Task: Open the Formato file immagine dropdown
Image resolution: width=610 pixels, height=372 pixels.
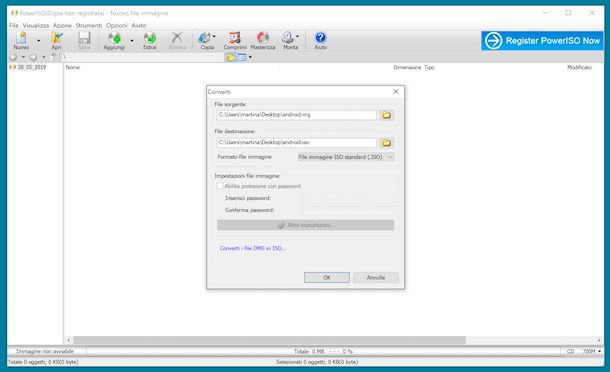Action: [345, 157]
